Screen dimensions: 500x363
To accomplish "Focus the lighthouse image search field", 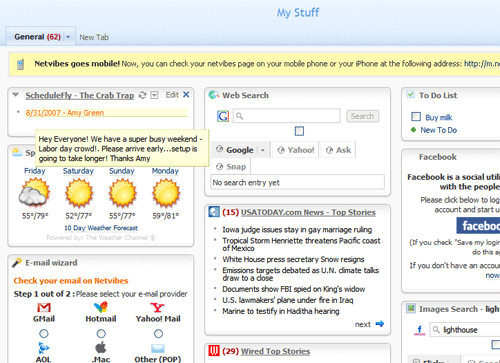I will click(x=465, y=330).
